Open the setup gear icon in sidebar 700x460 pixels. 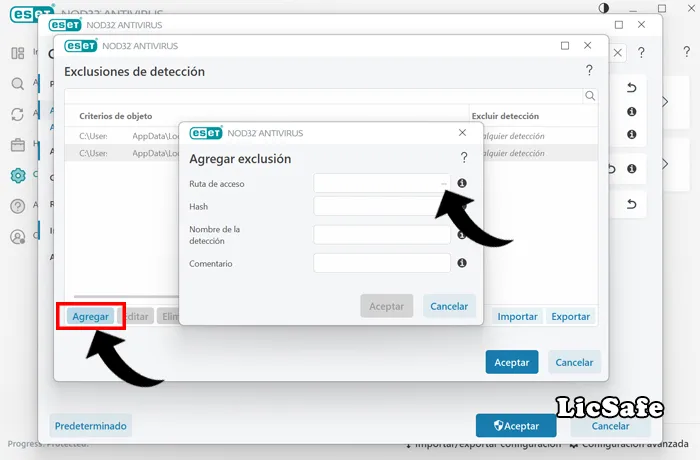(18, 176)
